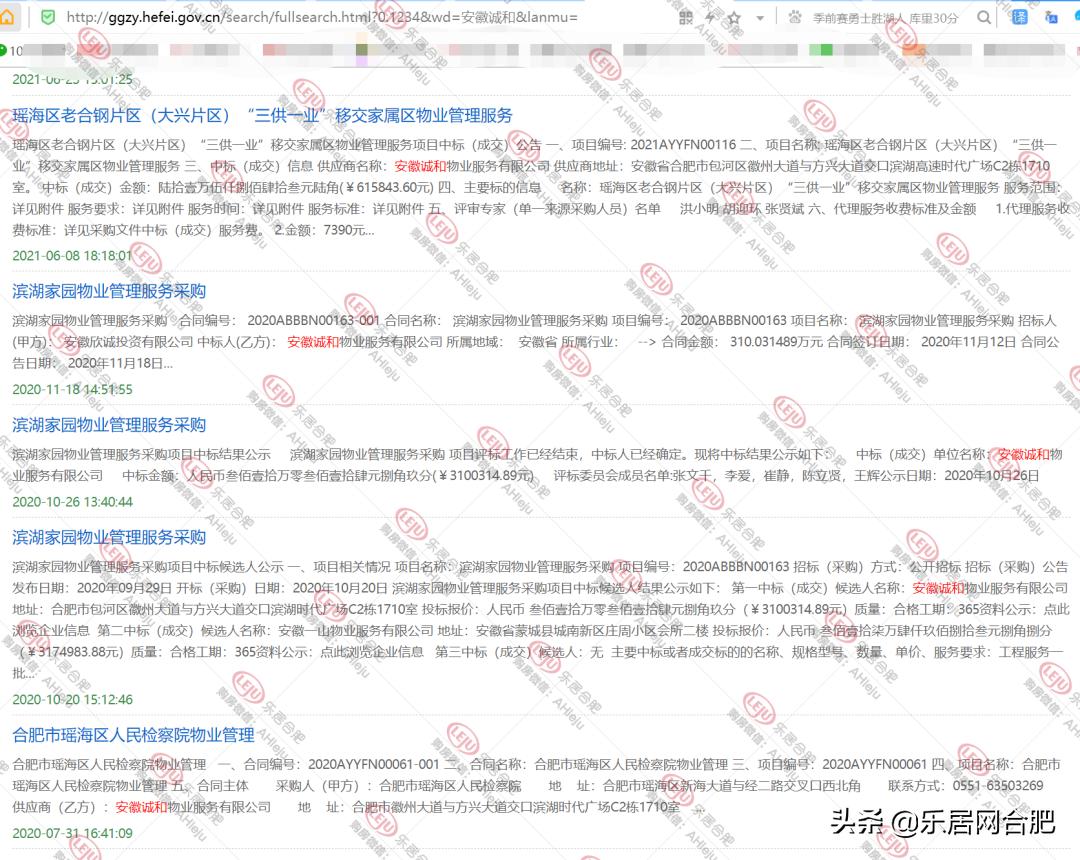
Task: Click the hot-search topic icon before the trending text
Action: (797, 17)
